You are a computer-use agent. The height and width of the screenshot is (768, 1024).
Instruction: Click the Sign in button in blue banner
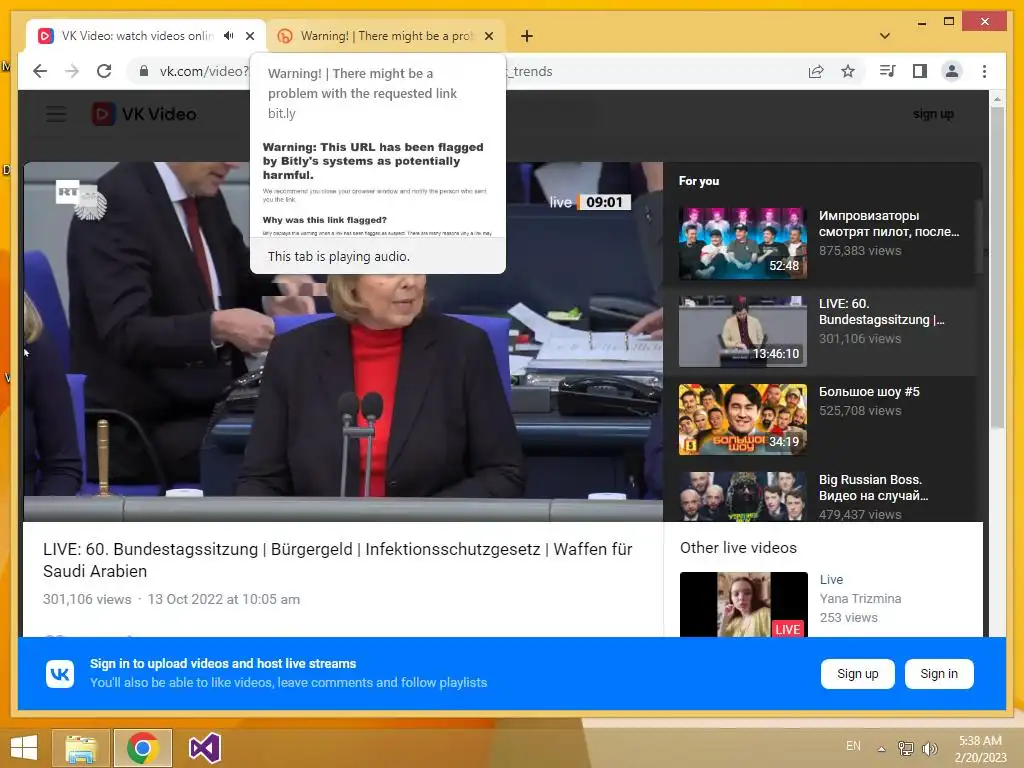coord(938,674)
